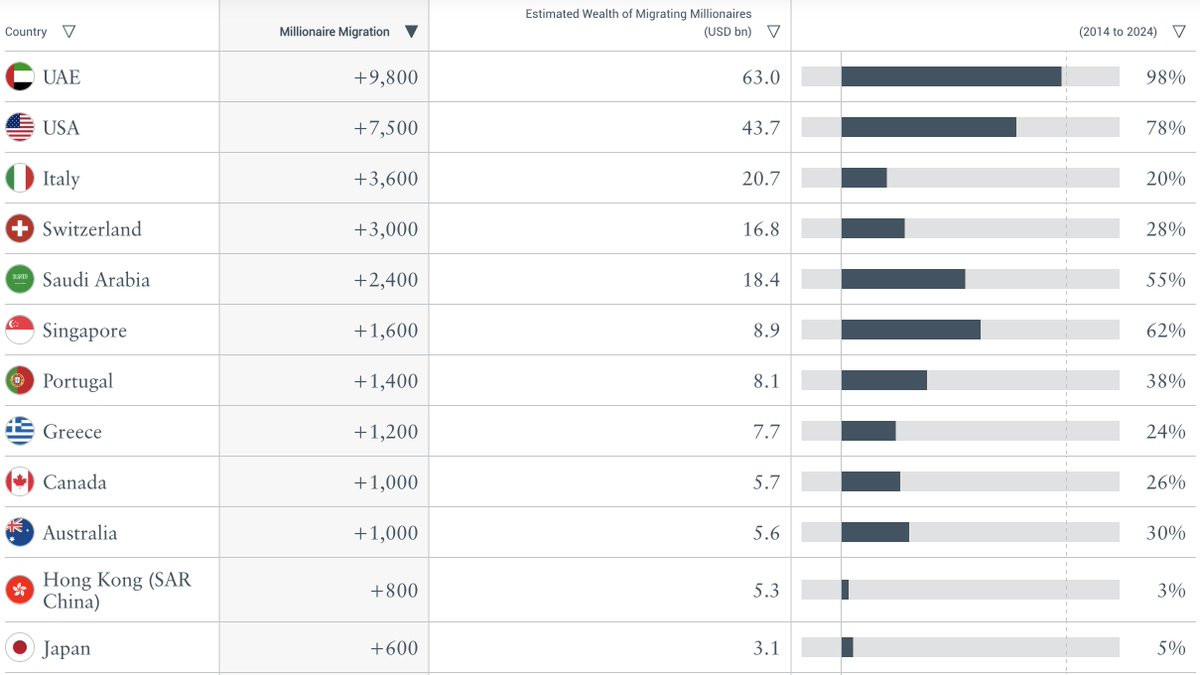Click the UAE flag icon
This screenshot has height=675, width=1200.
tap(20, 77)
